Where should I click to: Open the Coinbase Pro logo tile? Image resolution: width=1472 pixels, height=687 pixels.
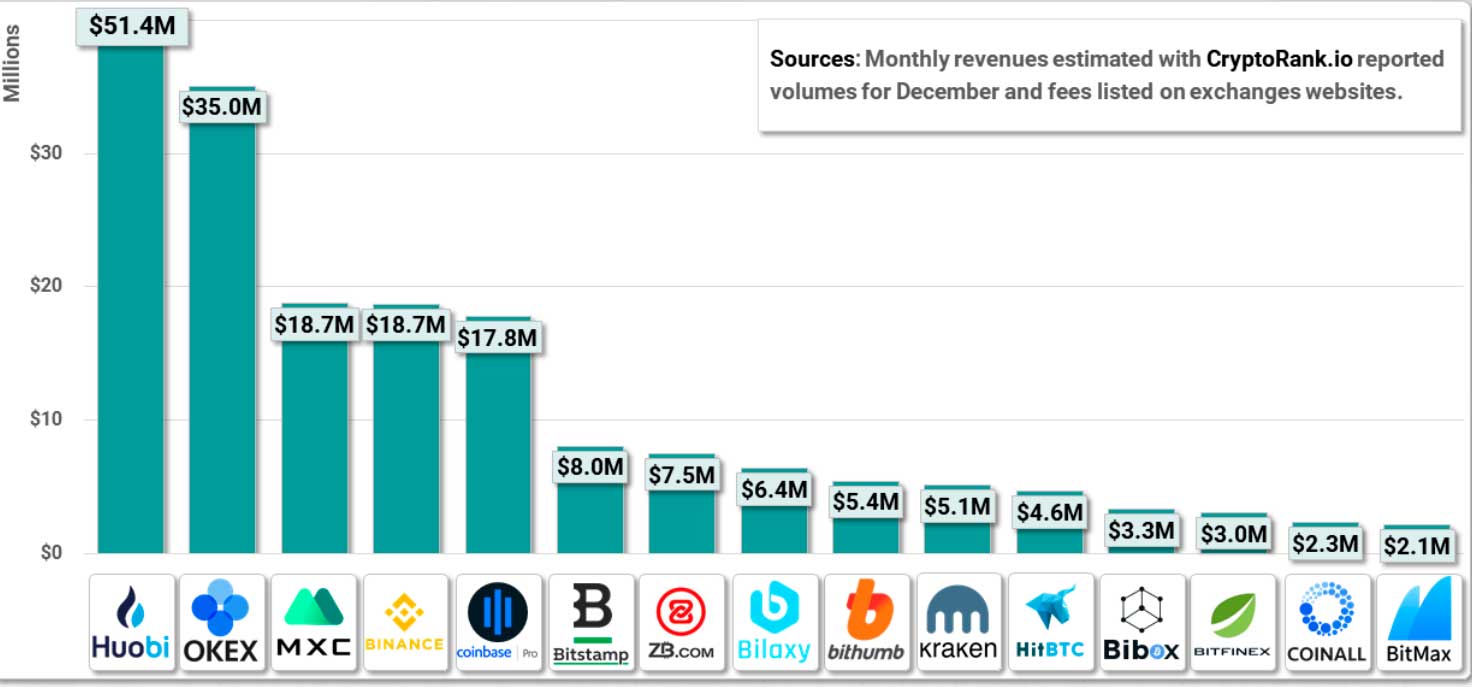[x=498, y=621]
